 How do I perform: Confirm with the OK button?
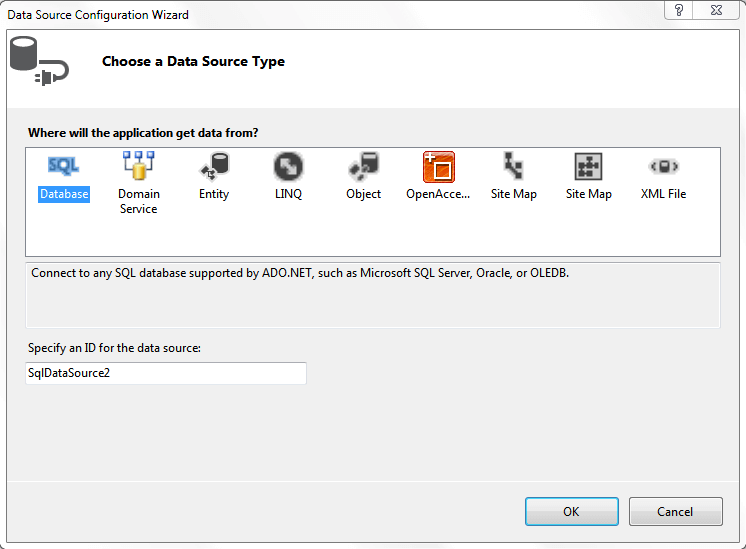(572, 511)
